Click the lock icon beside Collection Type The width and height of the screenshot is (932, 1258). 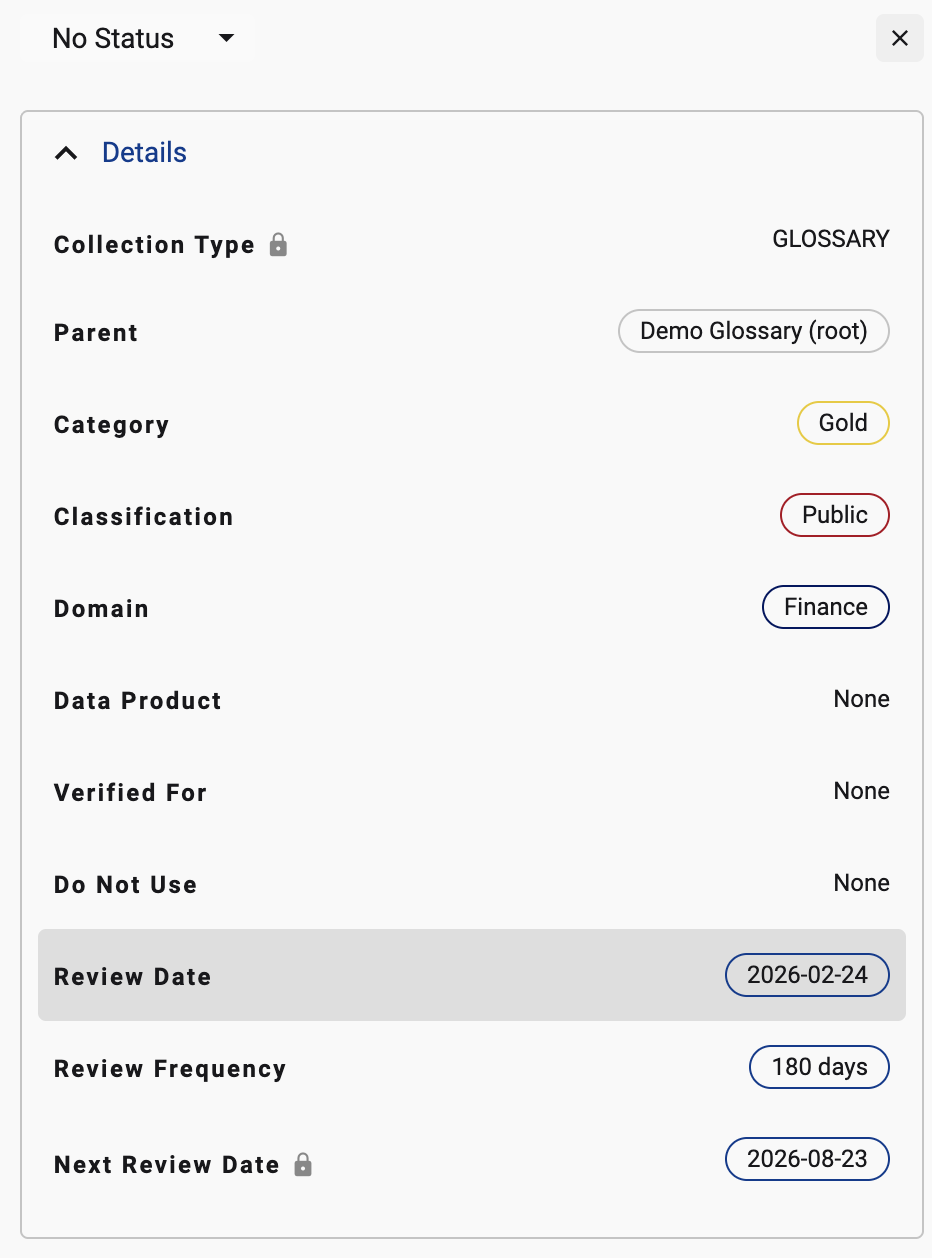pyautogui.click(x=279, y=245)
